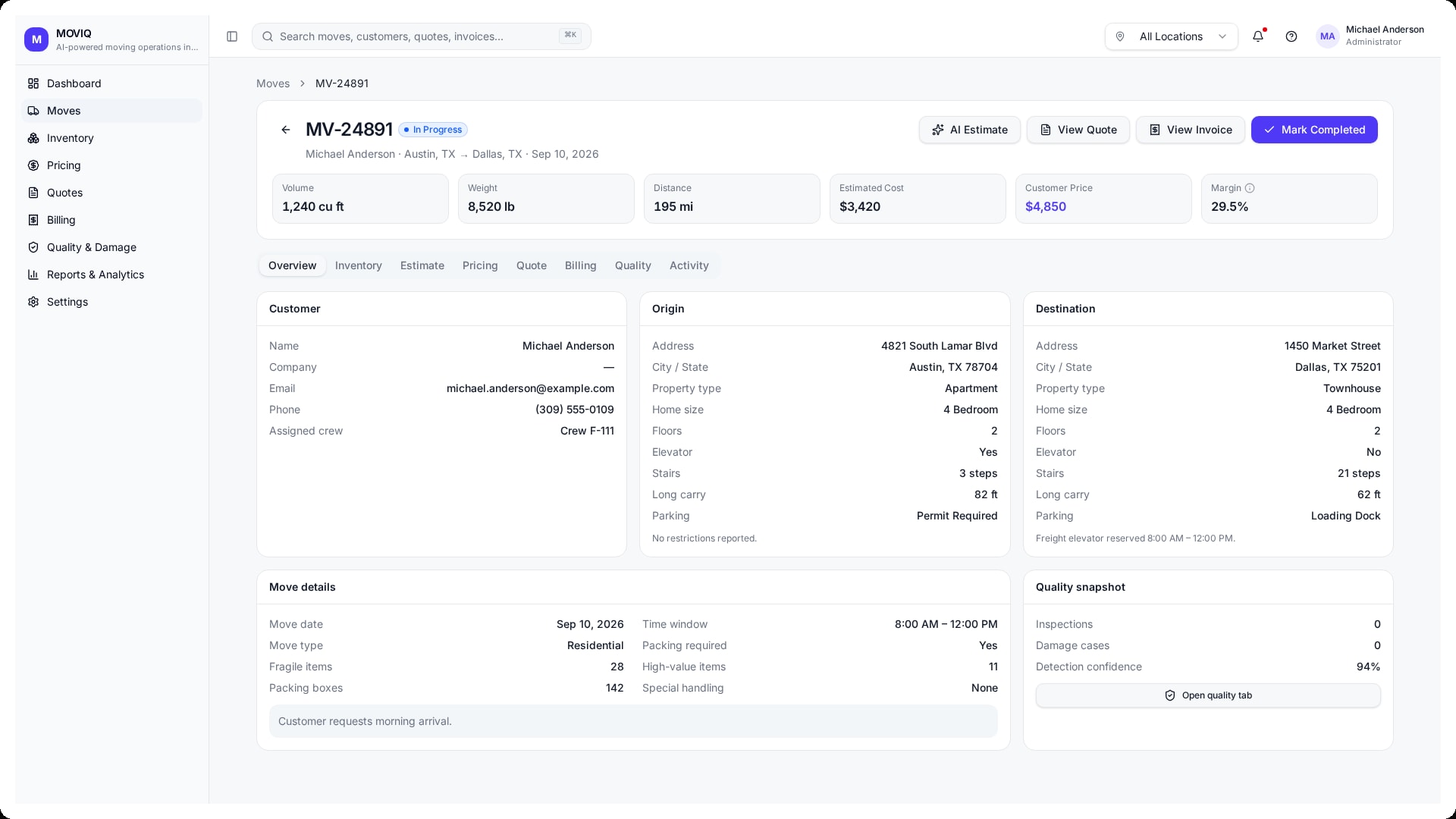This screenshot has width=1456, height=819.
Task: Switch to the Pricing tab
Action: (480, 265)
